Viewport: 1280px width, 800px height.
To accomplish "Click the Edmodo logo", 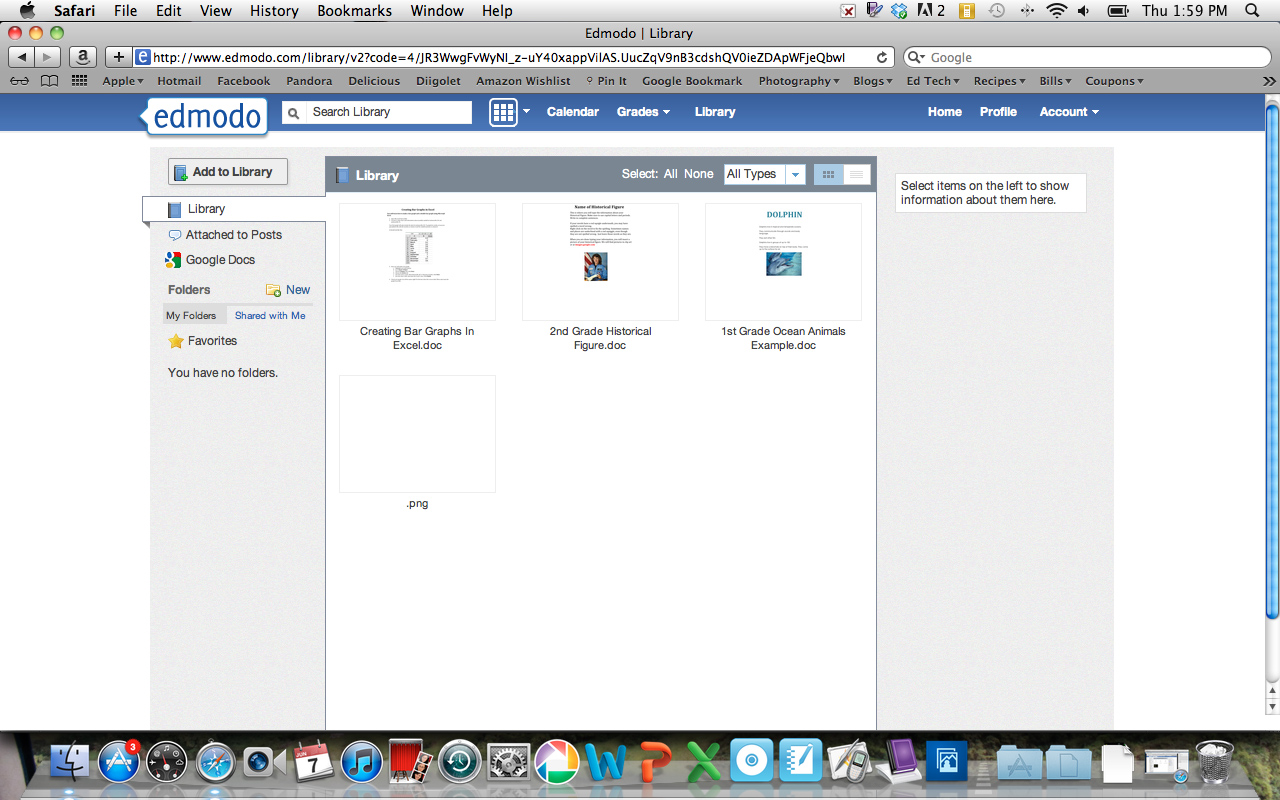I will click(x=205, y=117).
